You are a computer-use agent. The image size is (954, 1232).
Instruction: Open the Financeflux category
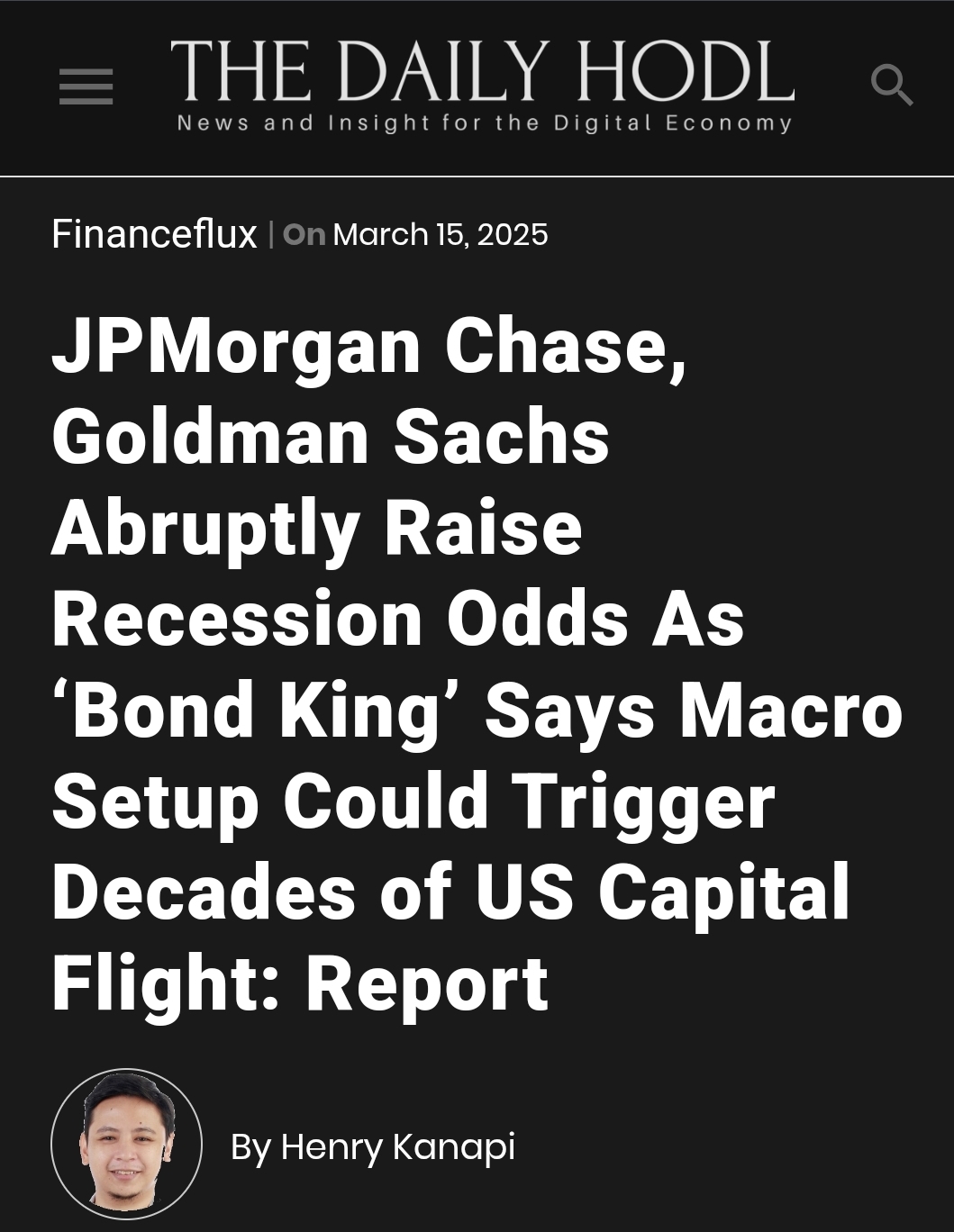click(x=154, y=234)
